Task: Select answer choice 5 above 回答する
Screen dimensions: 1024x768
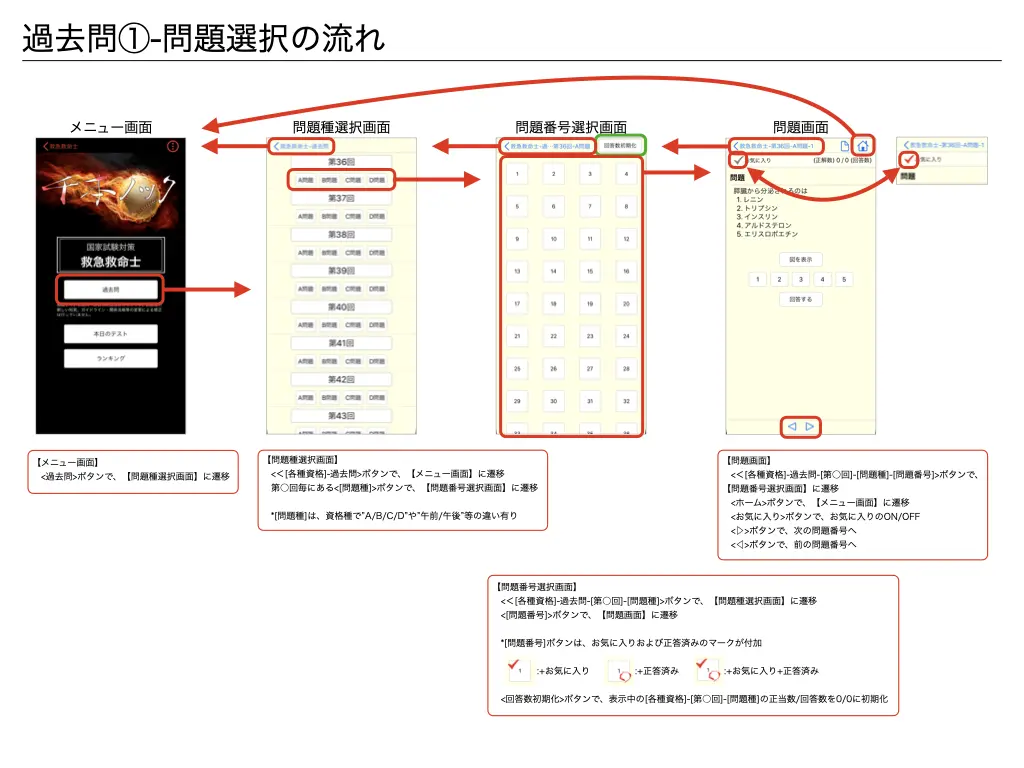Action: click(844, 280)
